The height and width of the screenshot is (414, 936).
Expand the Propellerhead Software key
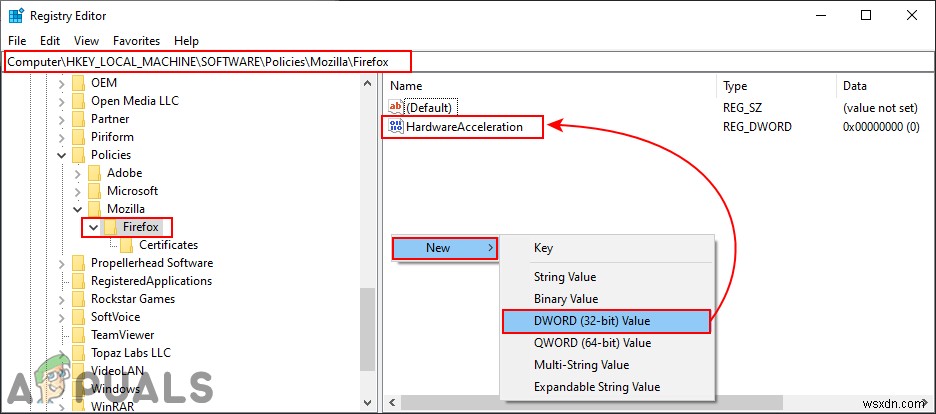point(61,263)
